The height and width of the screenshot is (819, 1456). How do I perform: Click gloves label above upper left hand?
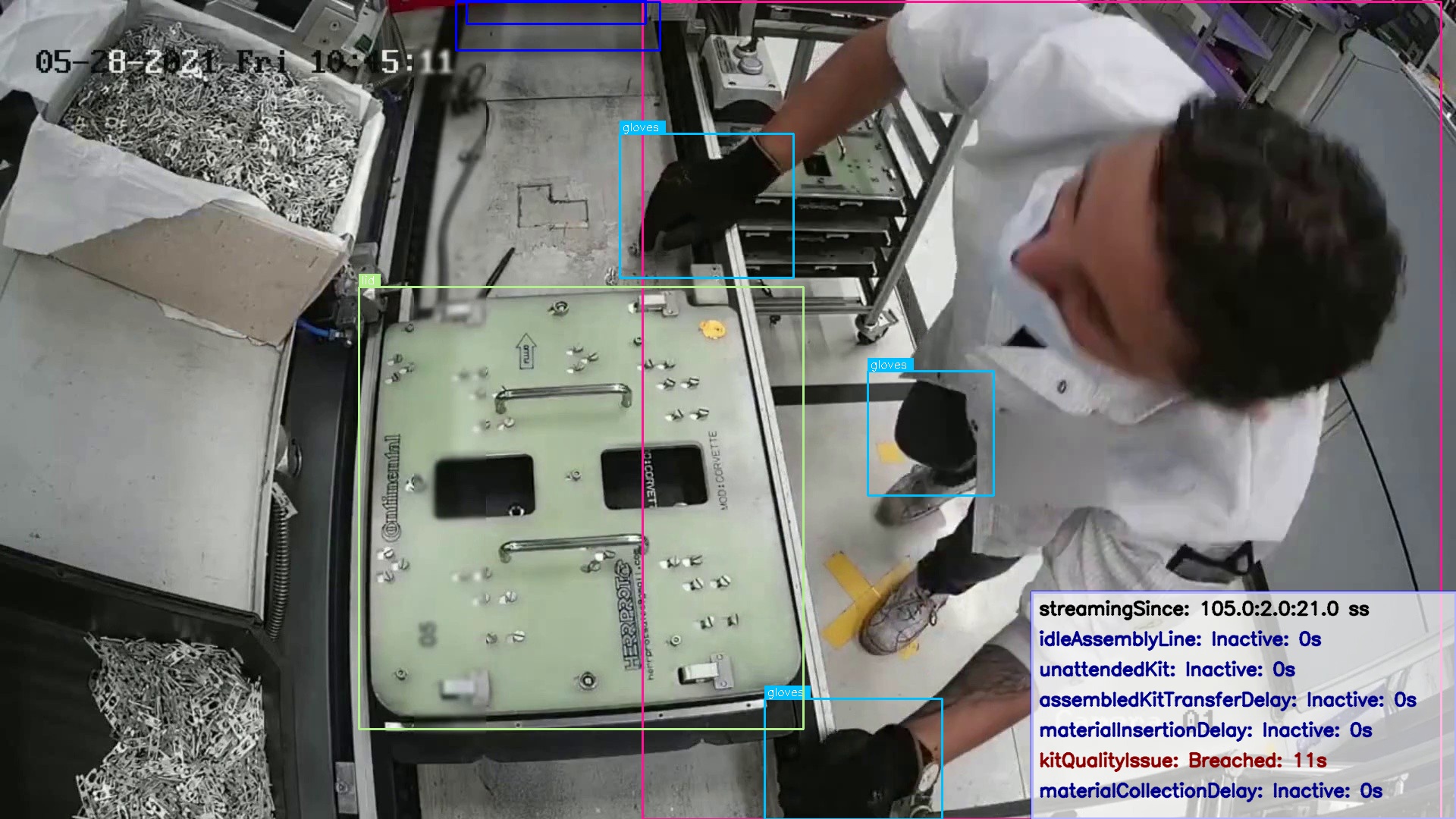pos(642,127)
